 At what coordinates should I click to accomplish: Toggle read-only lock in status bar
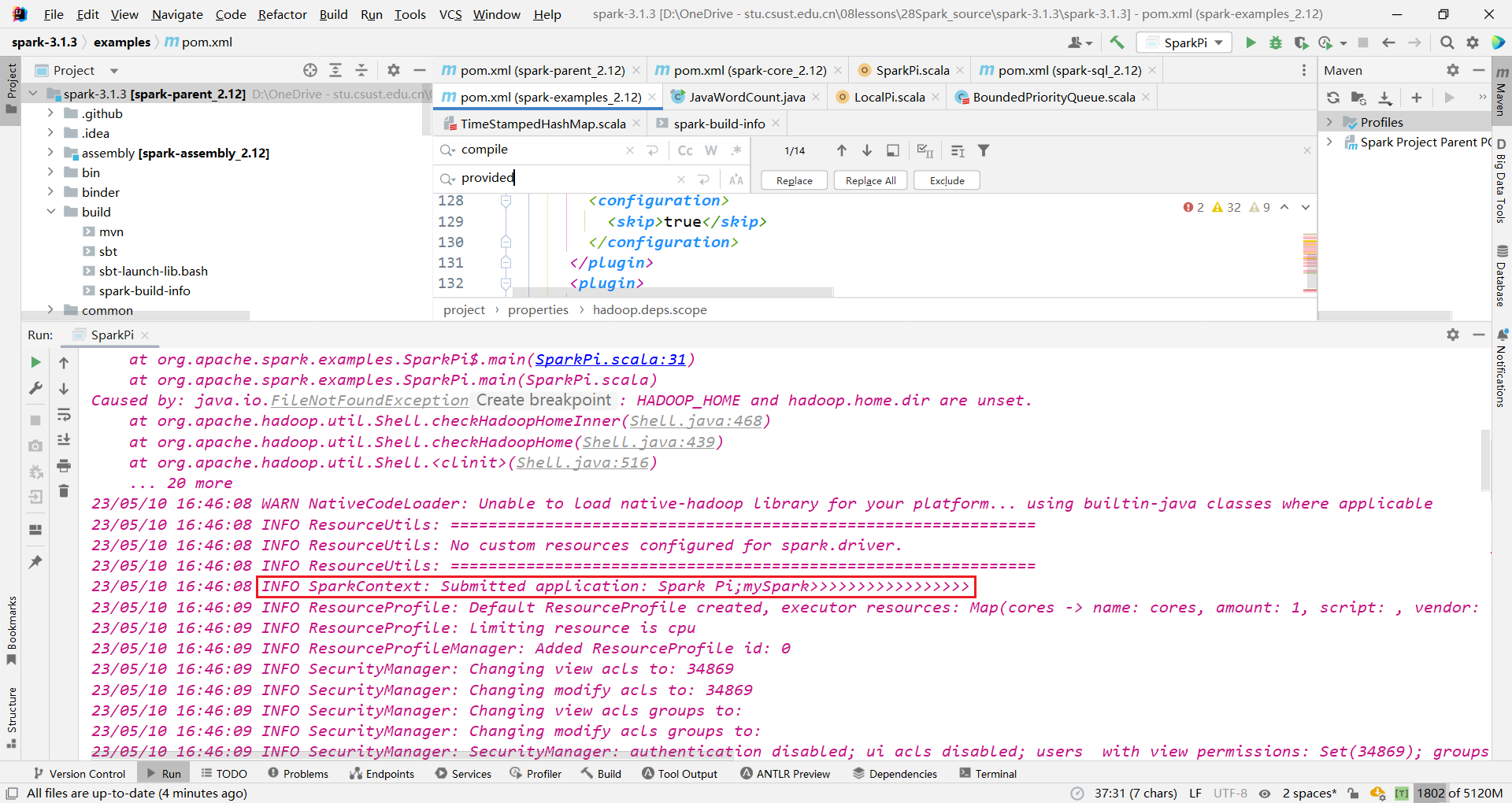pyautogui.click(x=1353, y=794)
